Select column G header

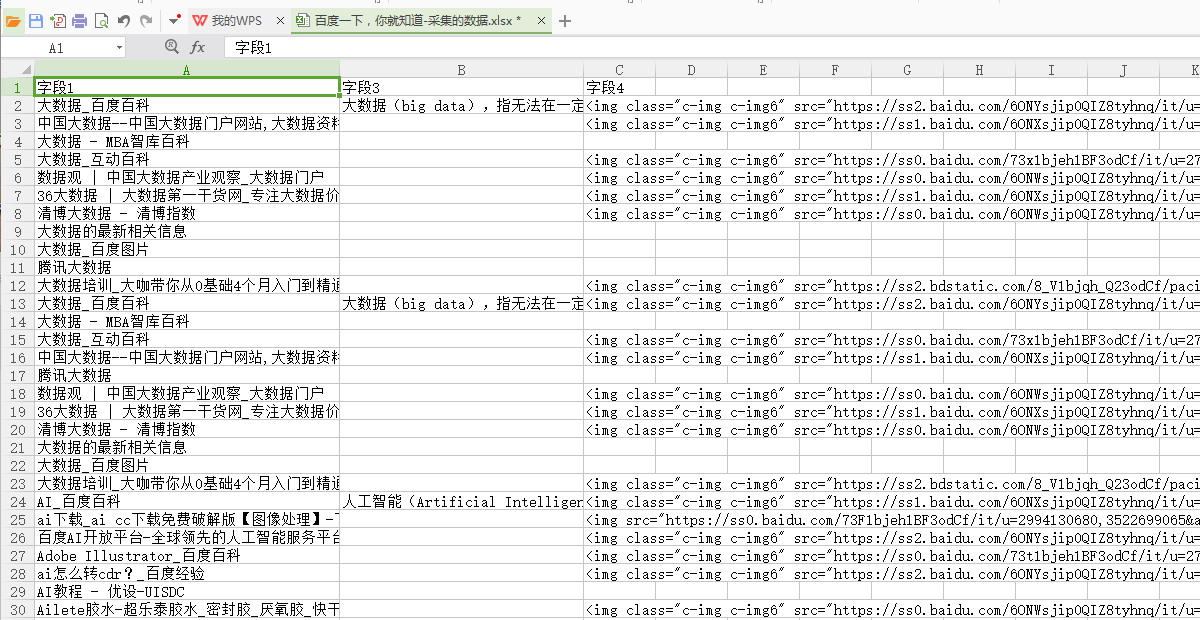908,70
